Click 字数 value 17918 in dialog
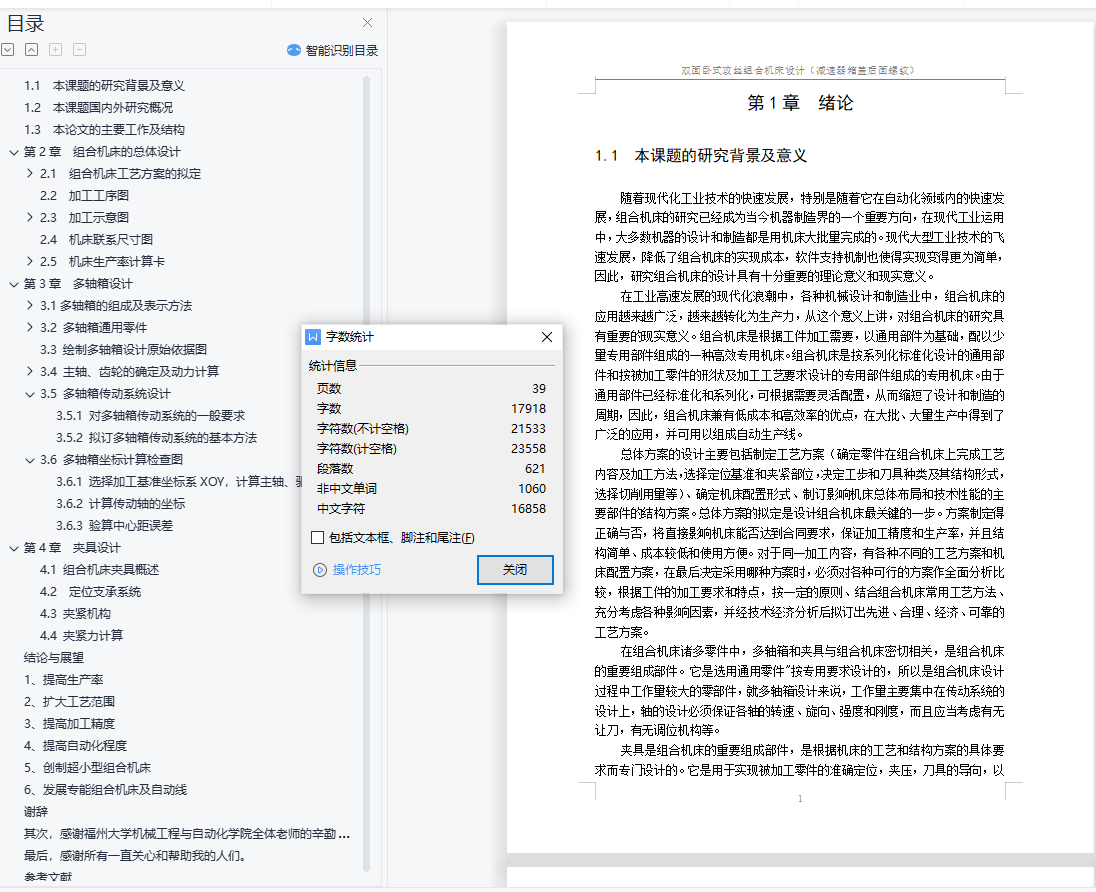 point(528,409)
